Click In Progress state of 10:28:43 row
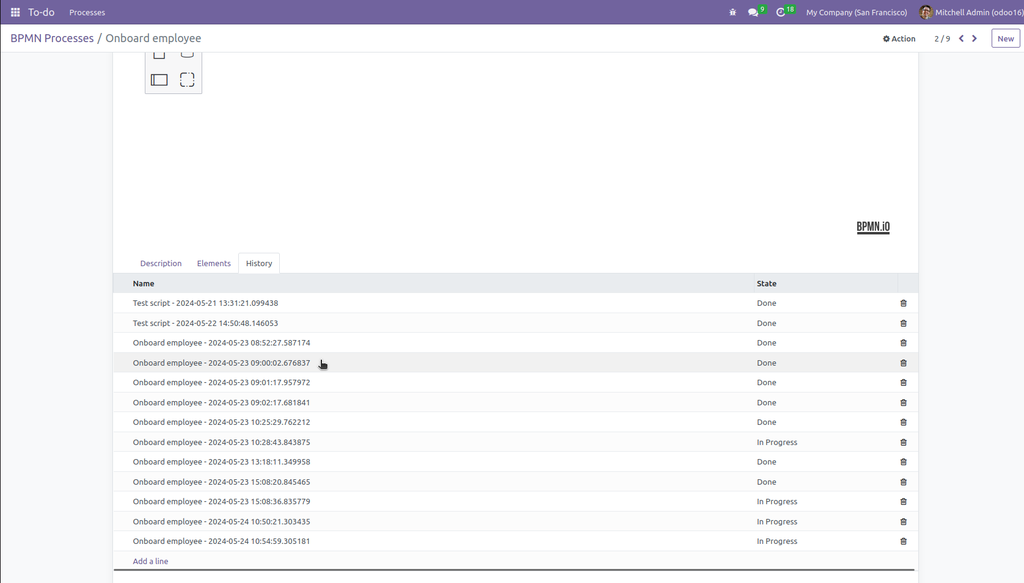Image resolution: width=1024 pixels, height=583 pixels. point(777,443)
